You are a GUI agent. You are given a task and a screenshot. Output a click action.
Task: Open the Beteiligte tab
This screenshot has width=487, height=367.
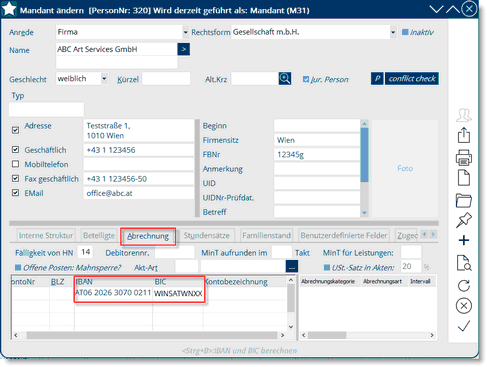(x=99, y=236)
